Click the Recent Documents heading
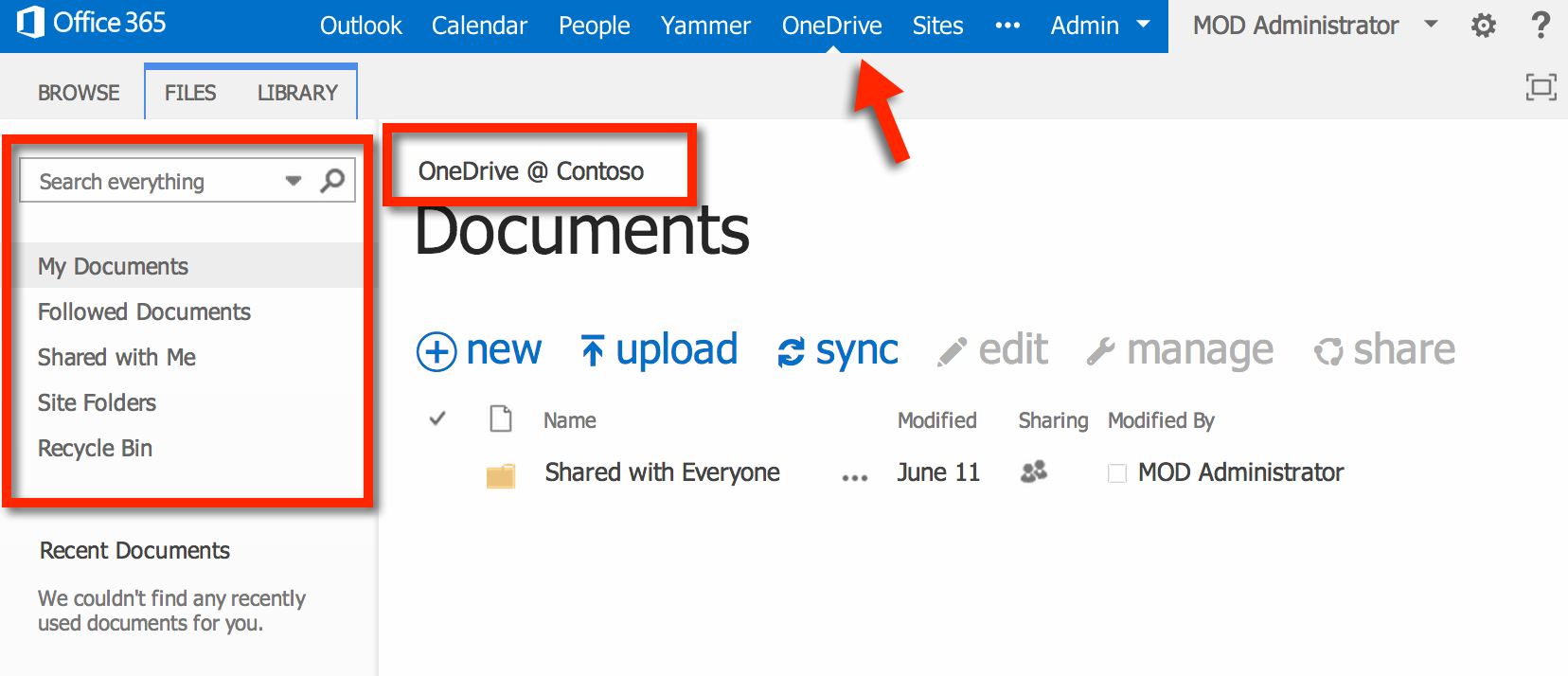This screenshot has width=1568, height=676. tap(134, 550)
